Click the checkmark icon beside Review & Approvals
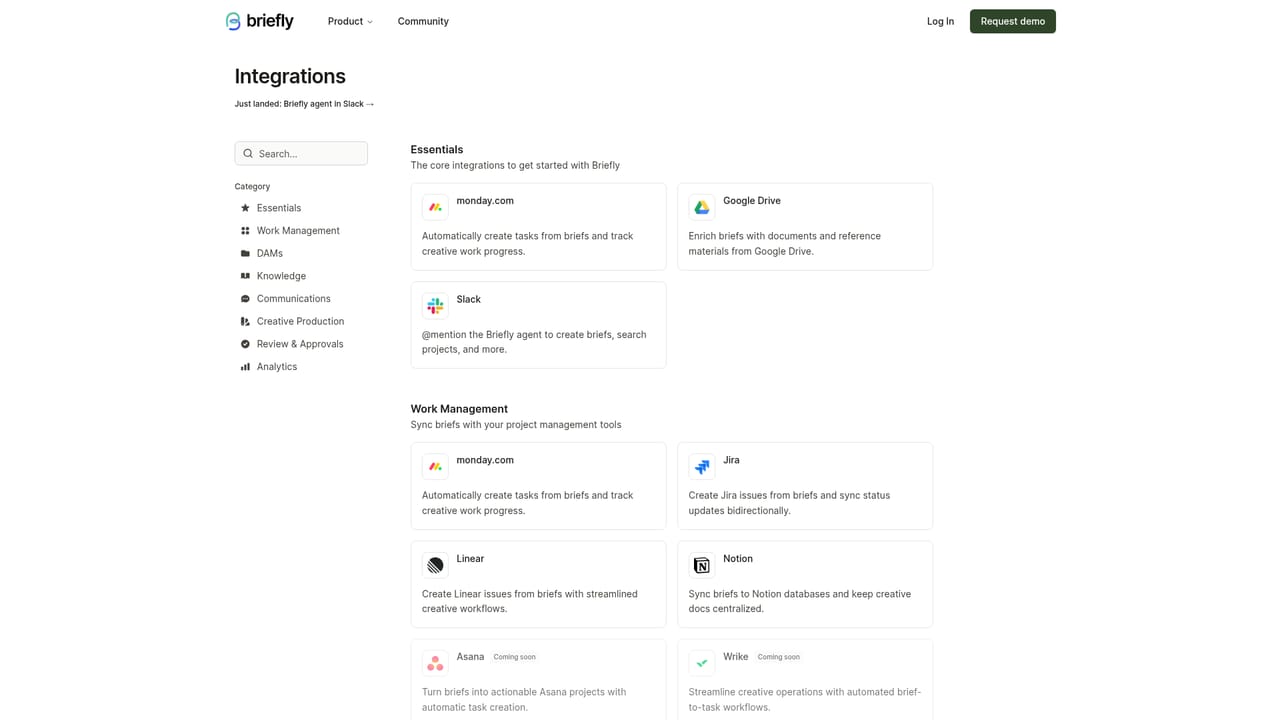 [245, 344]
